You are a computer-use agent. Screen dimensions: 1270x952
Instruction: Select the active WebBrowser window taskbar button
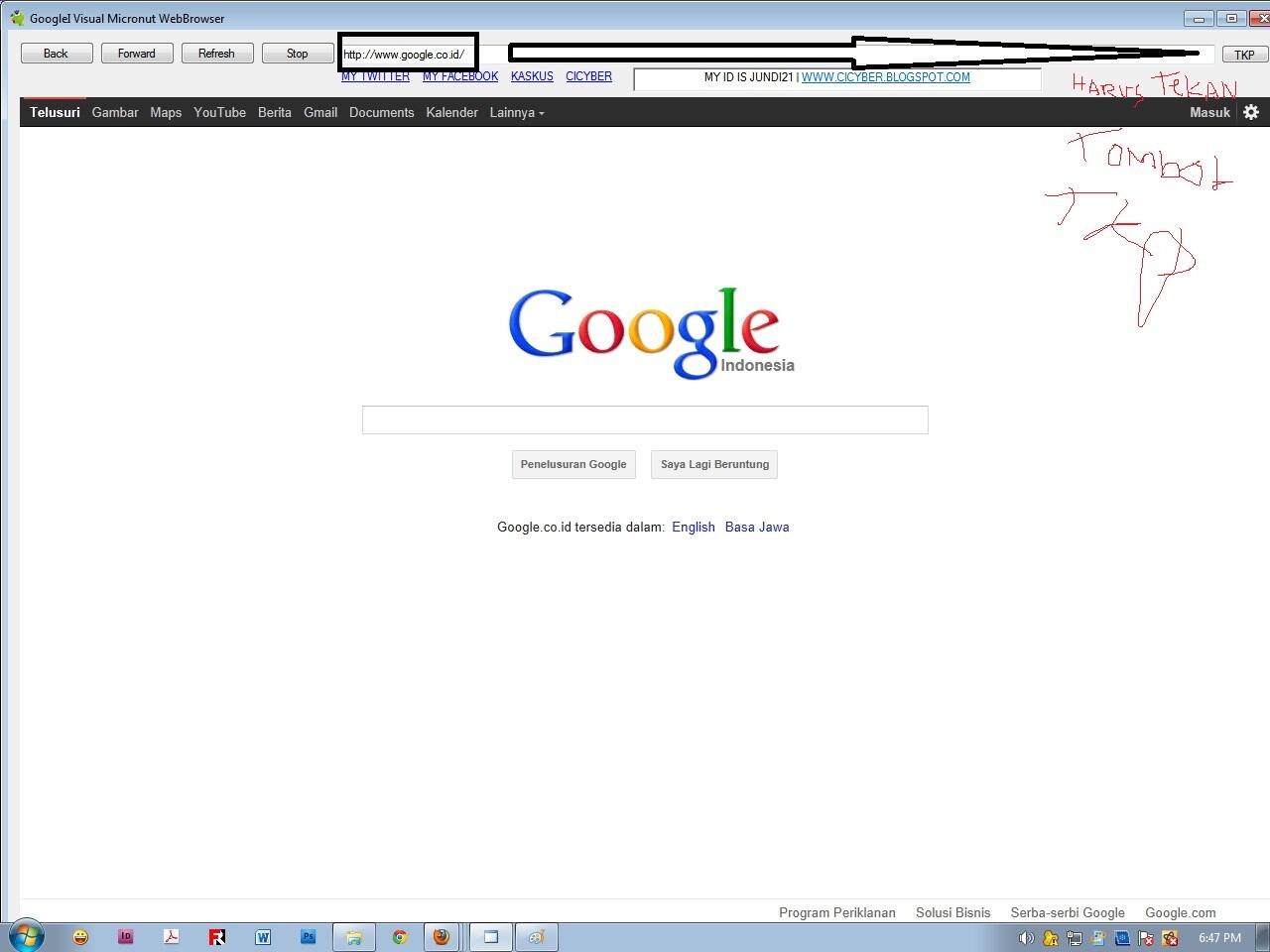click(x=490, y=937)
